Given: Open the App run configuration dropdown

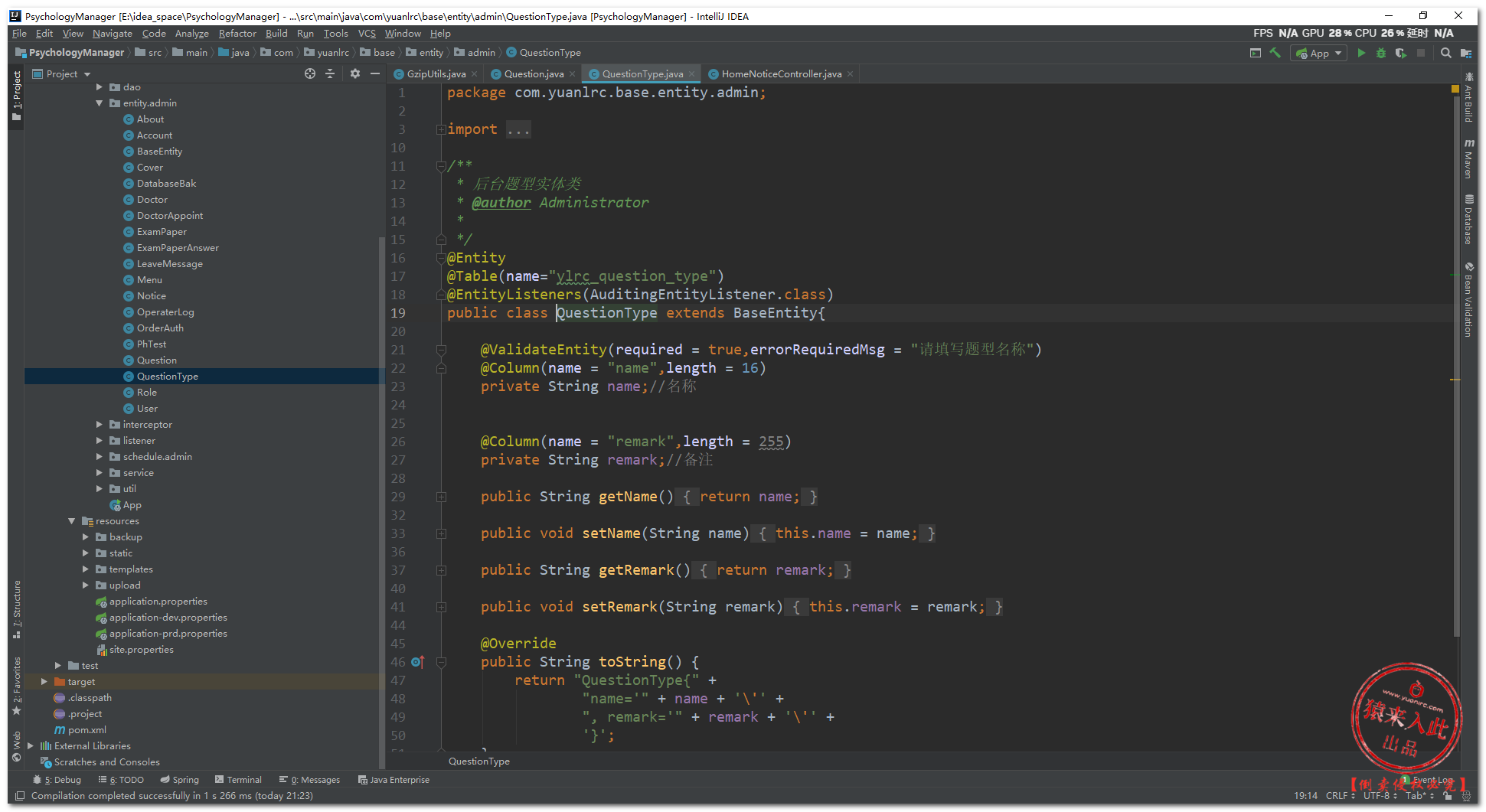Looking at the screenshot, I should [1318, 53].
